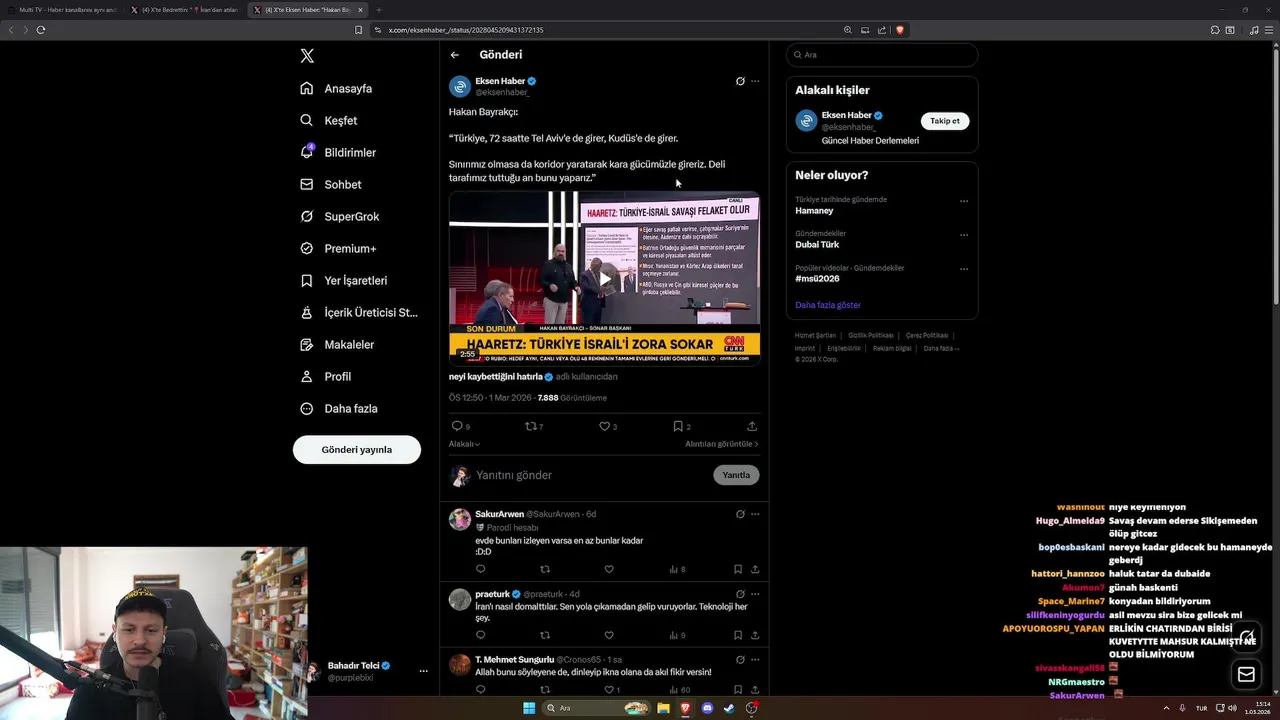1280x720 pixels.
Task: Click Gönderi yayınla button
Action: [x=357, y=450]
